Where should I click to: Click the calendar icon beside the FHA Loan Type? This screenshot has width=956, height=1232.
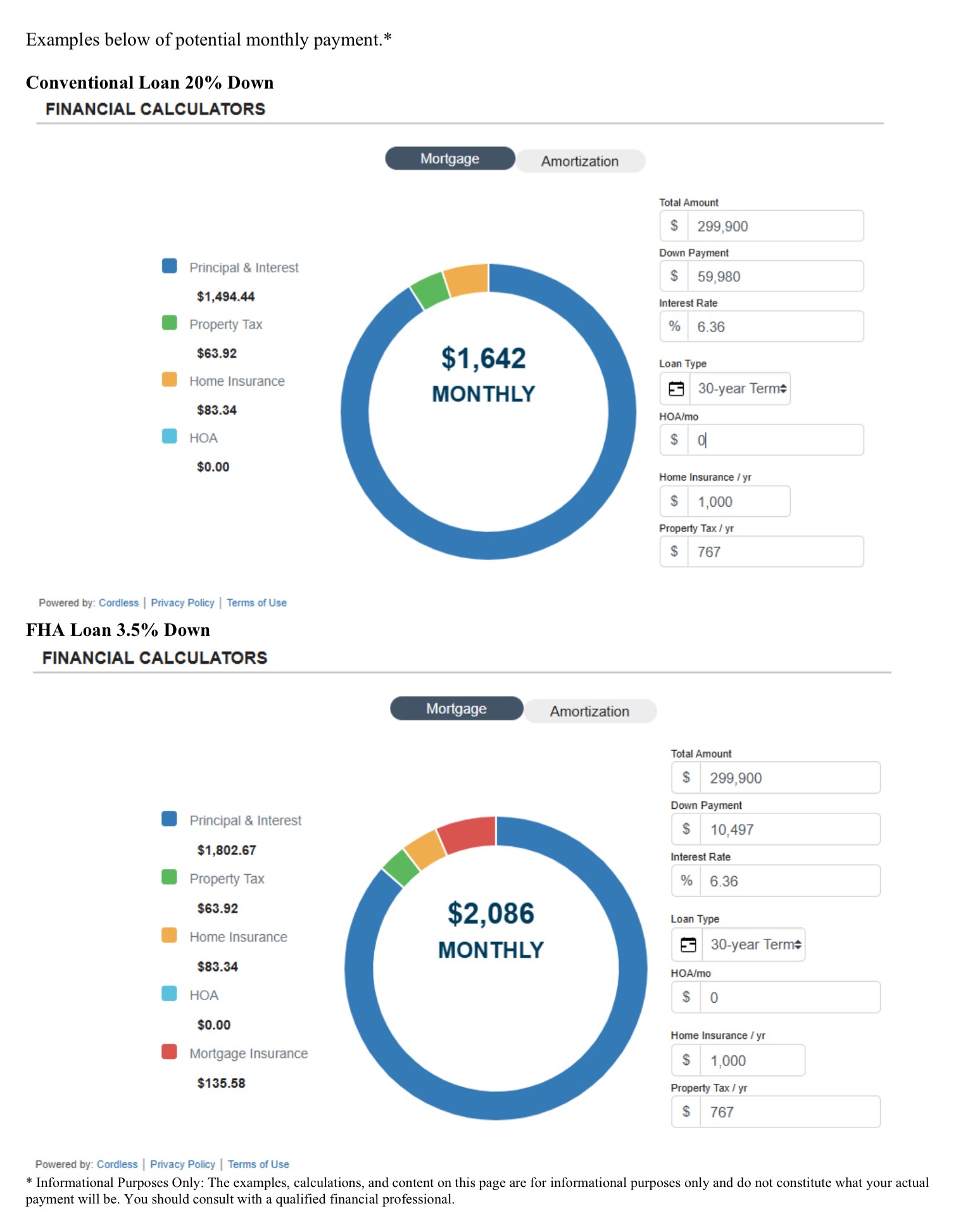[x=688, y=945]
